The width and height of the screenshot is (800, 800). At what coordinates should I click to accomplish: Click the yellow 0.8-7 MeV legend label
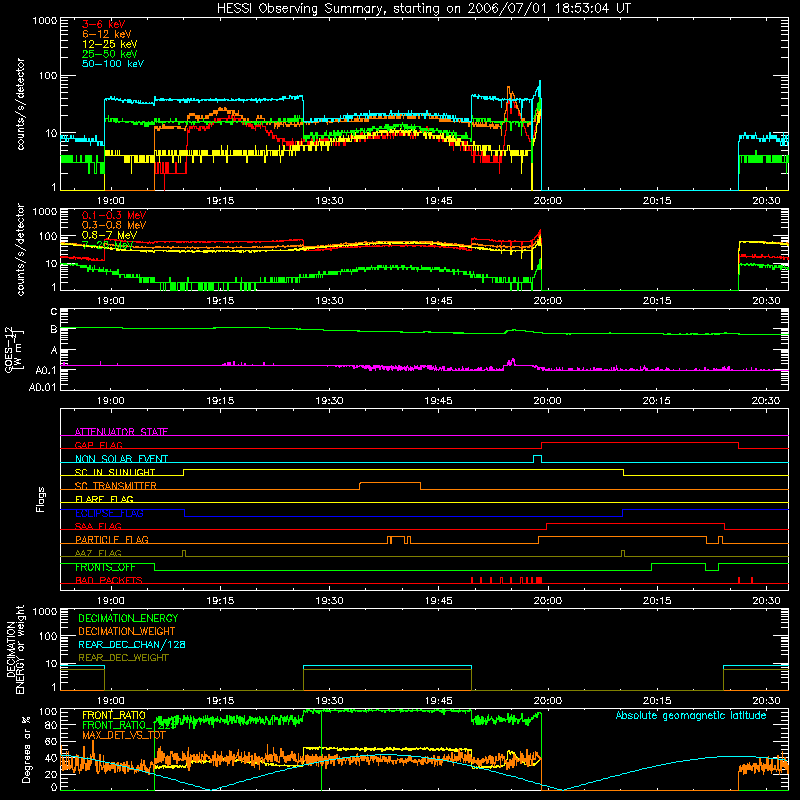point(109,235)
